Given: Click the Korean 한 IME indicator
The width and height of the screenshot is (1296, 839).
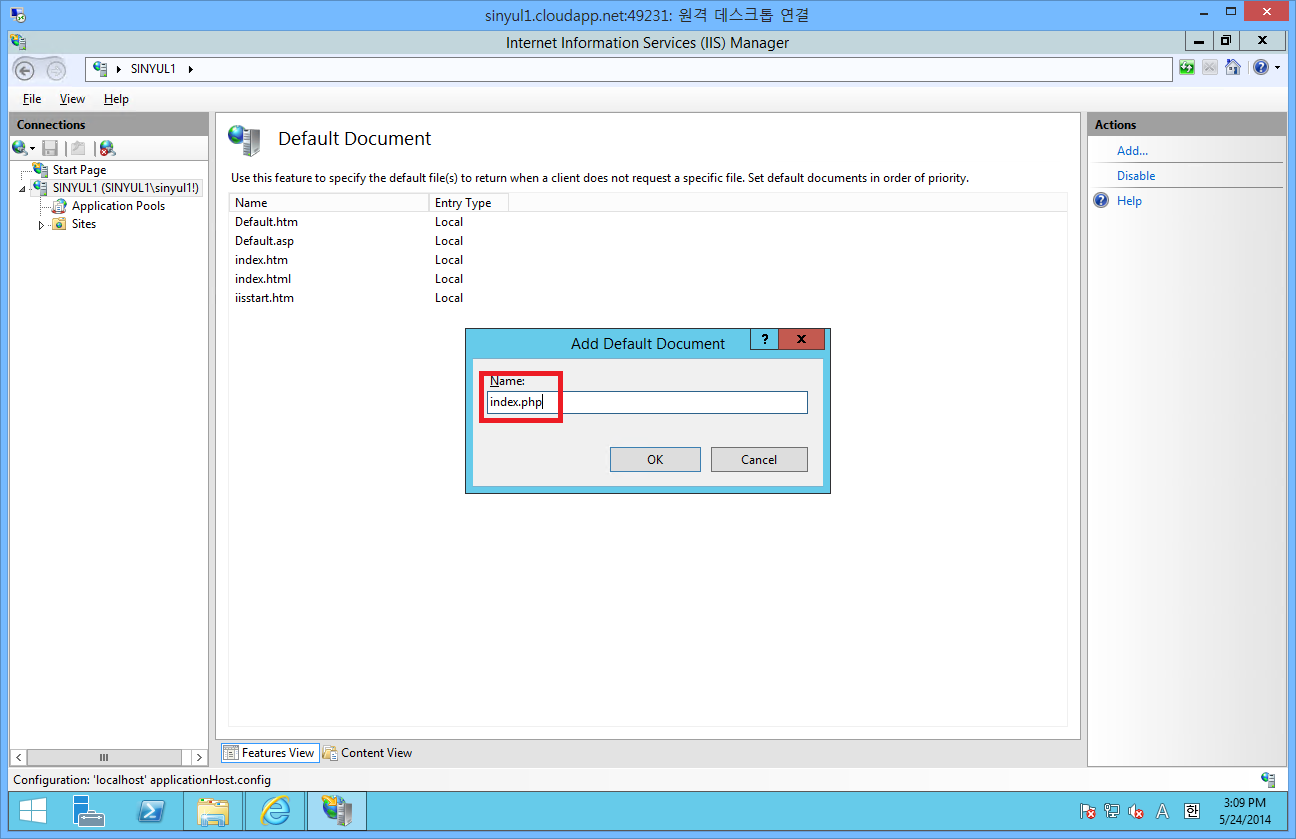Looking at the screenshot, I should (1191, 811).
